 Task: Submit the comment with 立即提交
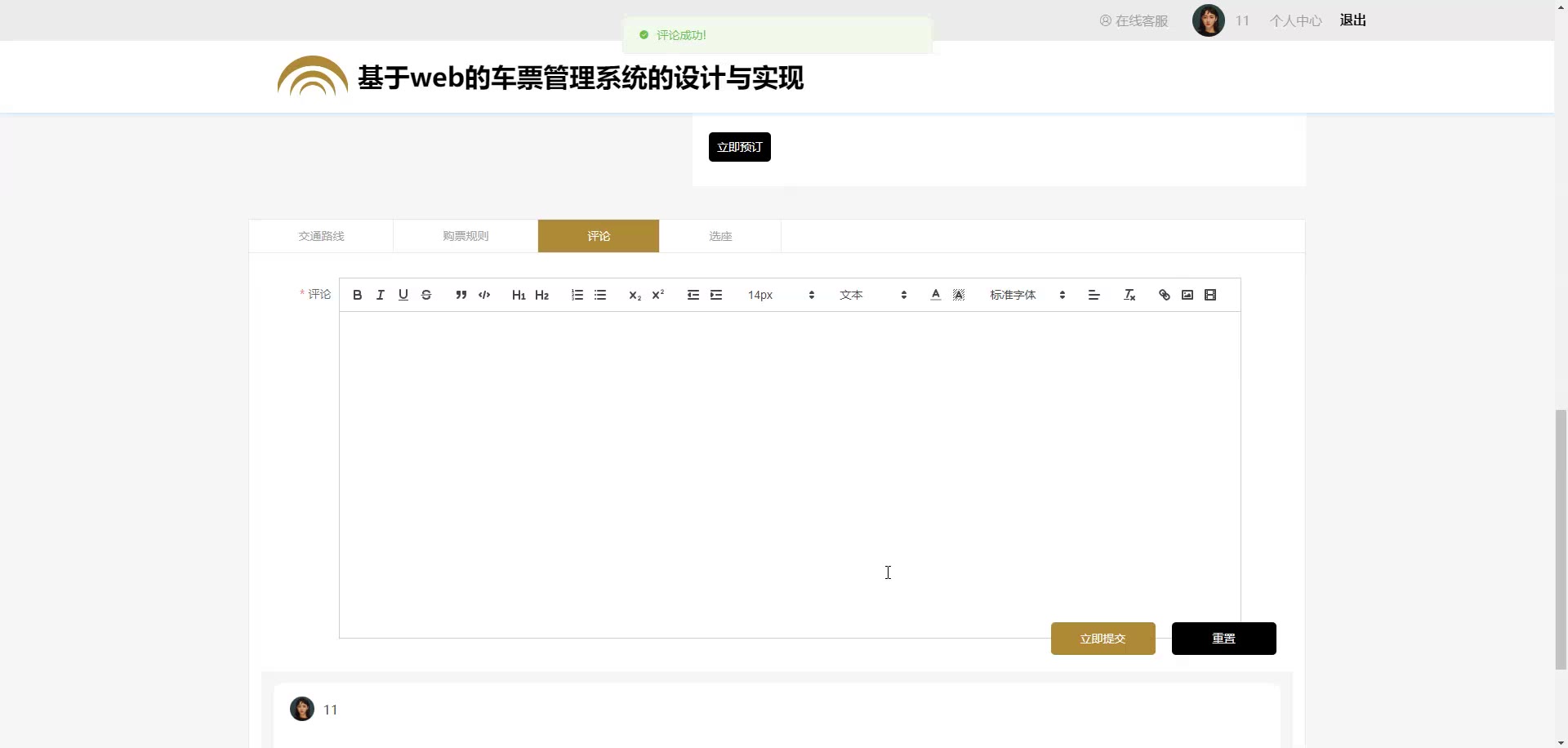[1103, 639]
